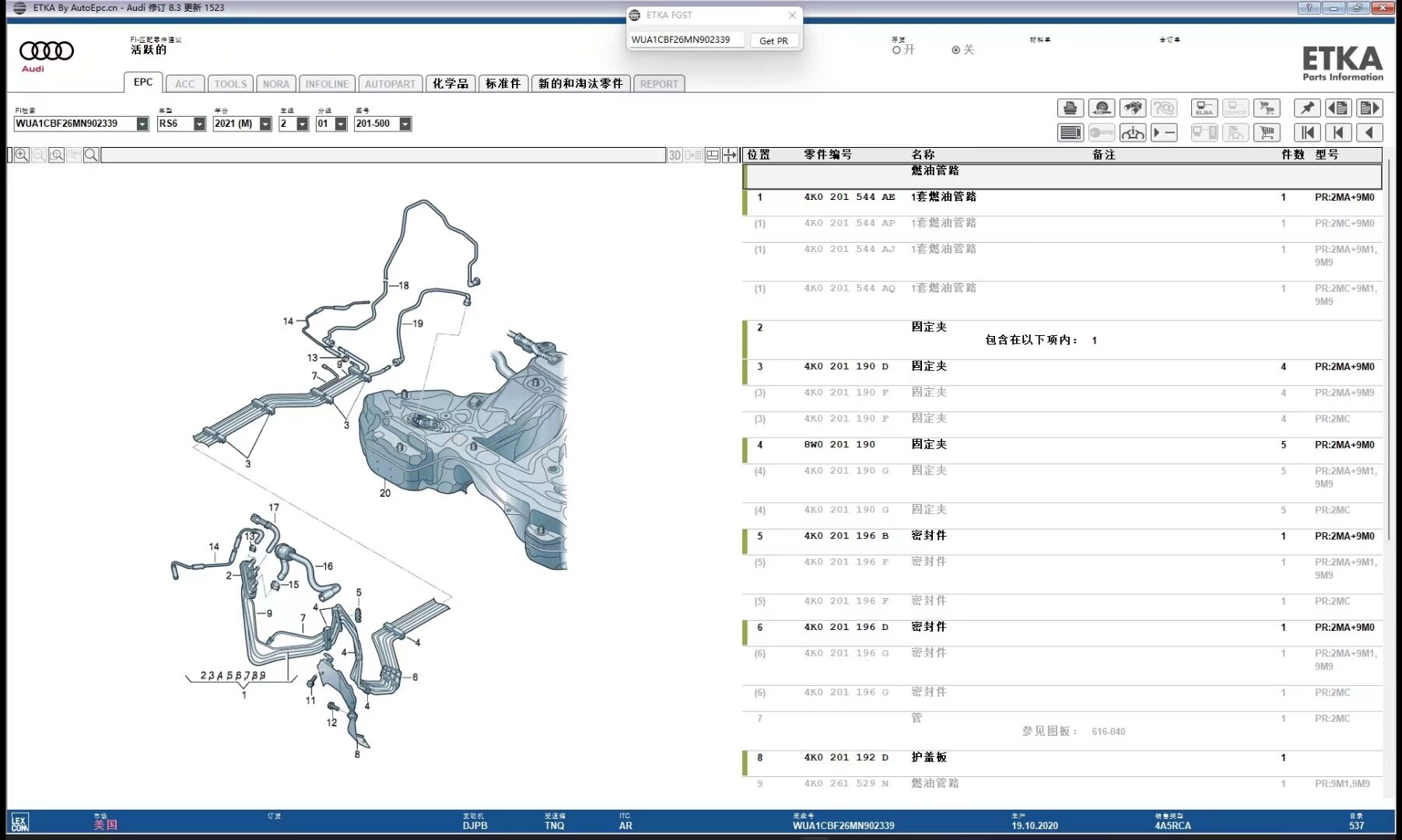Switch to the AUTOPART tab
The height and width of the screenshot is (840, 1402).
(390, 84)
